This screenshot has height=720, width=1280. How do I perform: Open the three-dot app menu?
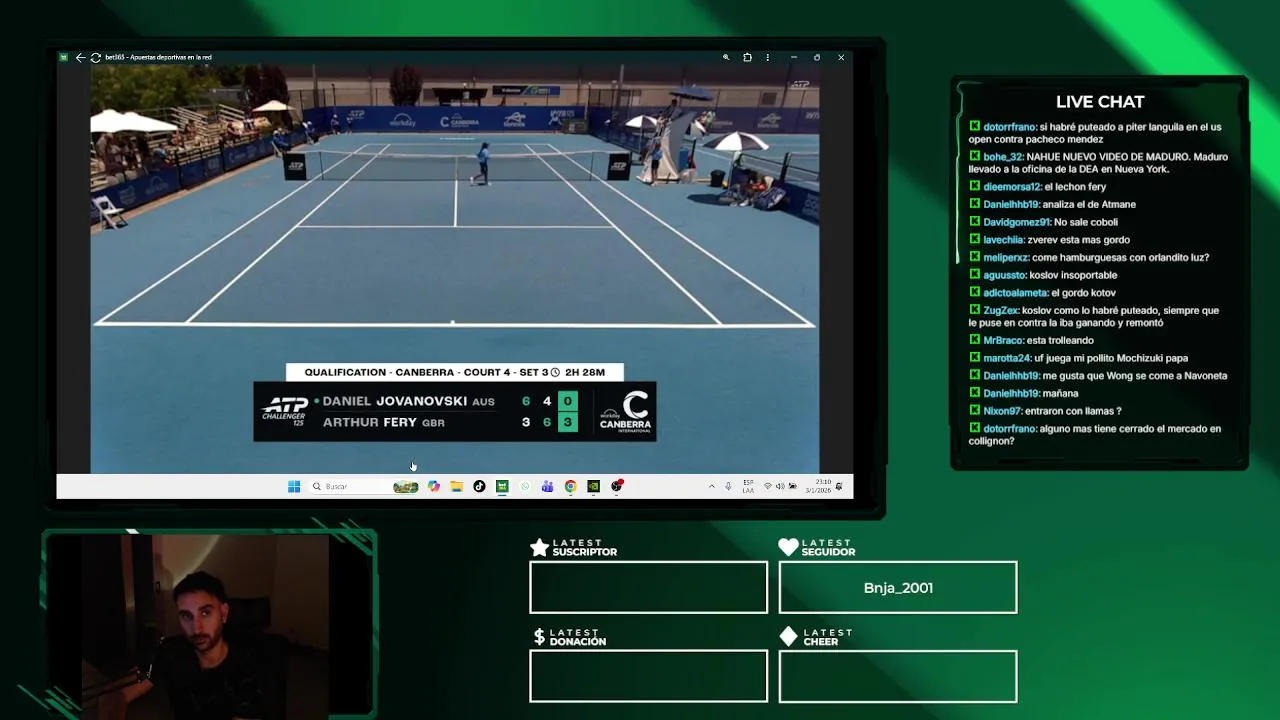click(x=768, y=58)
